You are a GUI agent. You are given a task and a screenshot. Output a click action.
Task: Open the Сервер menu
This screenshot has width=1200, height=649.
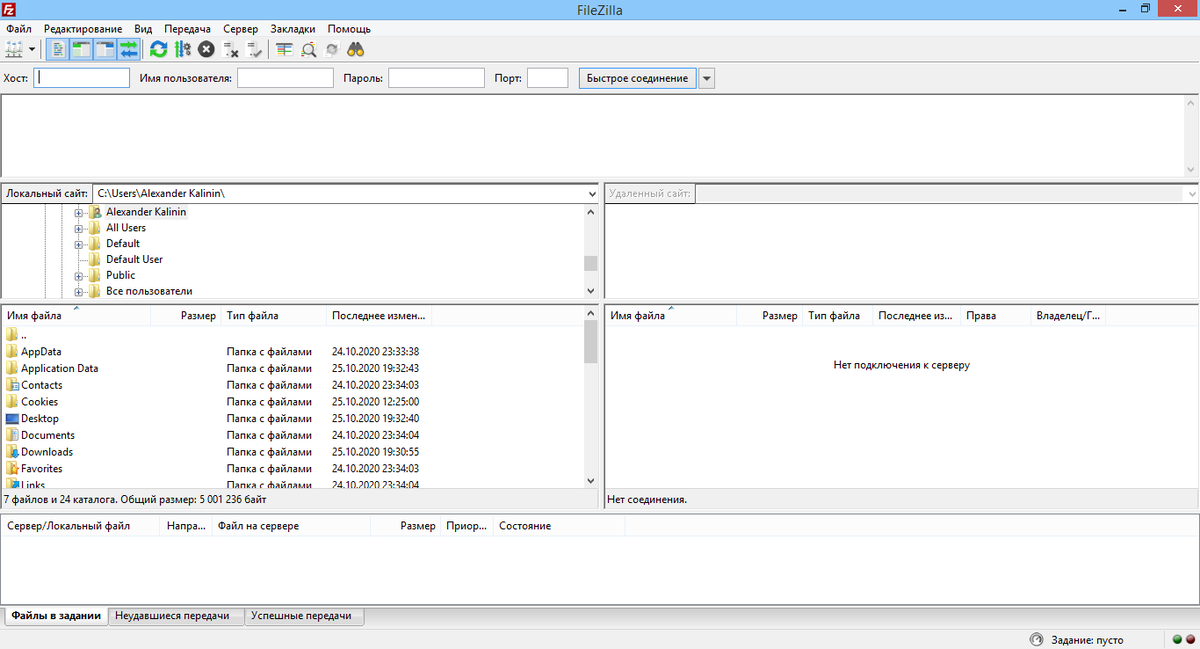pos(240,29)
